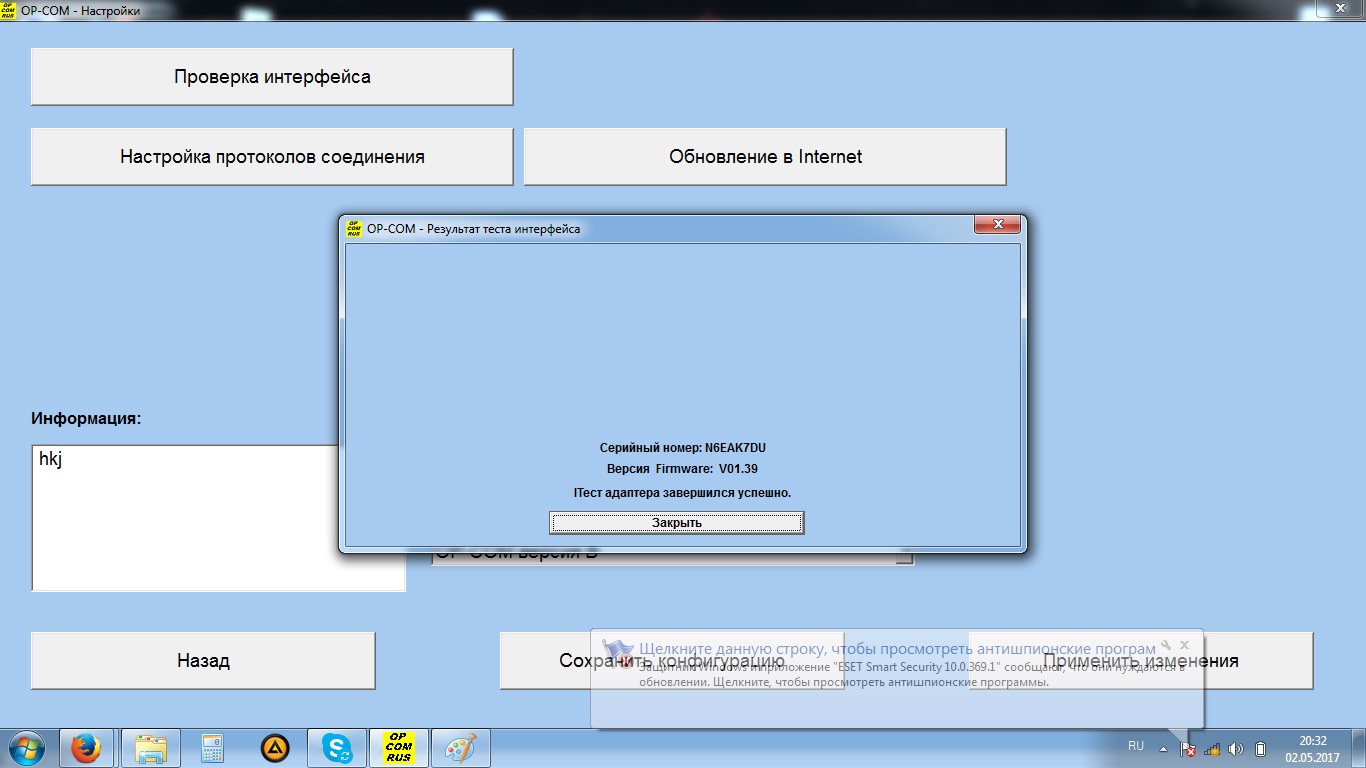
Task: Open the AIMP player taskbar icon
Action: click(275, 748)
